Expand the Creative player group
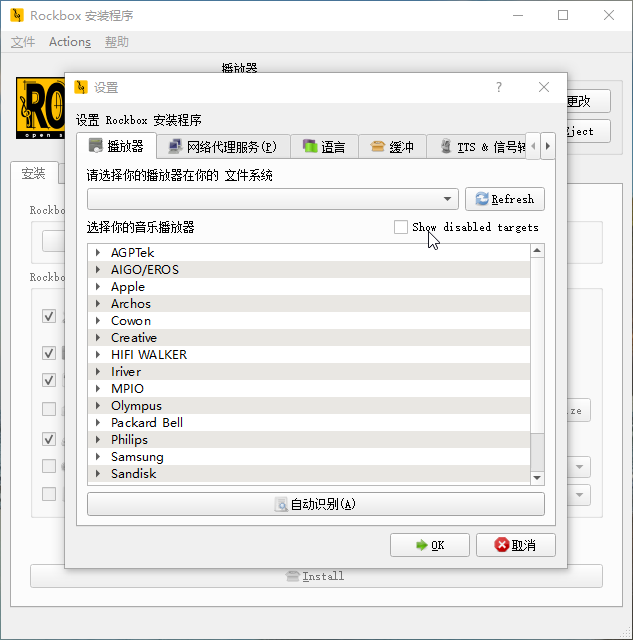The width and height of the screenshot is (633, 640). click(x=98, y=338)
